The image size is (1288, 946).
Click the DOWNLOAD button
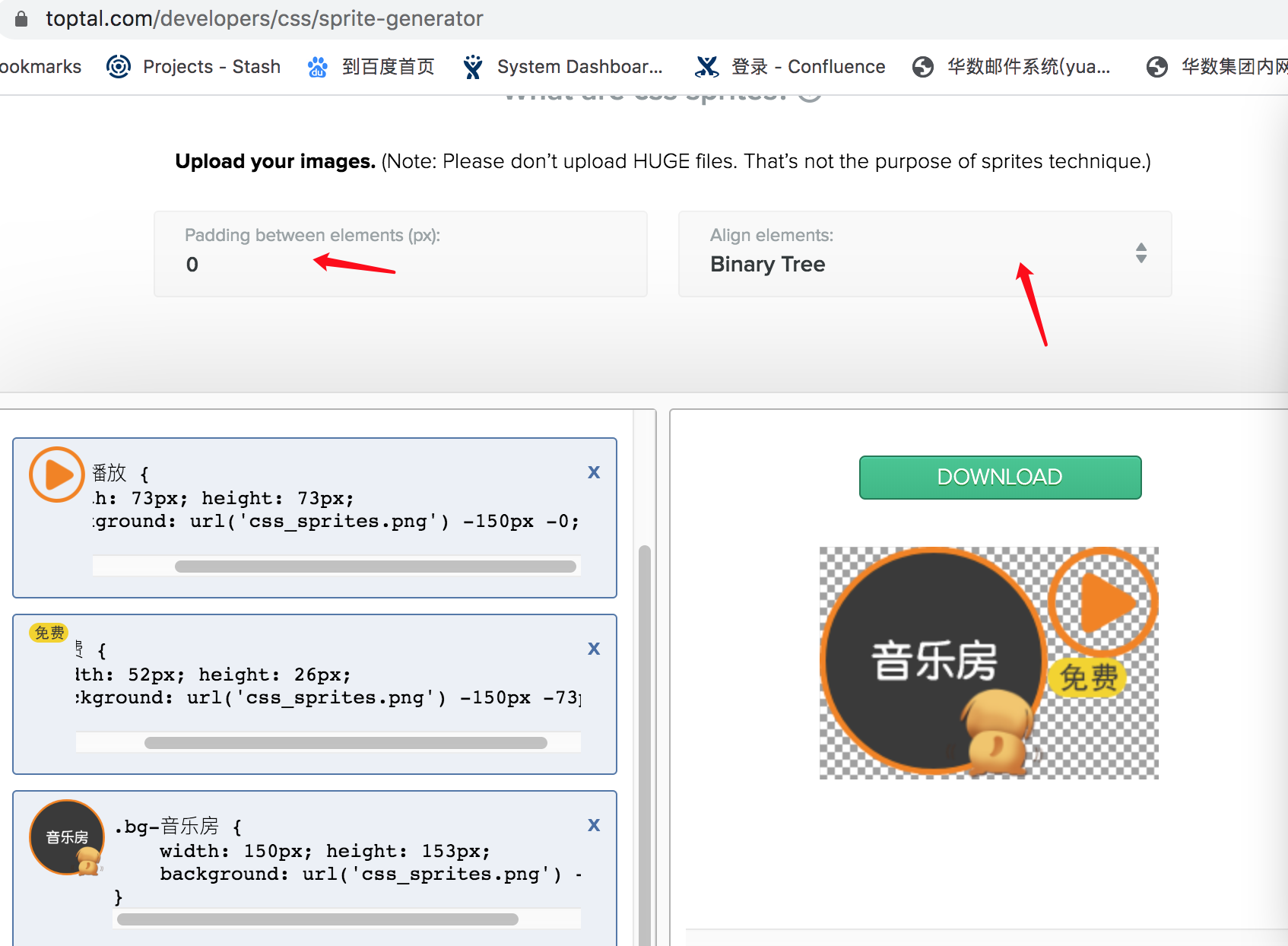[999, 478]
